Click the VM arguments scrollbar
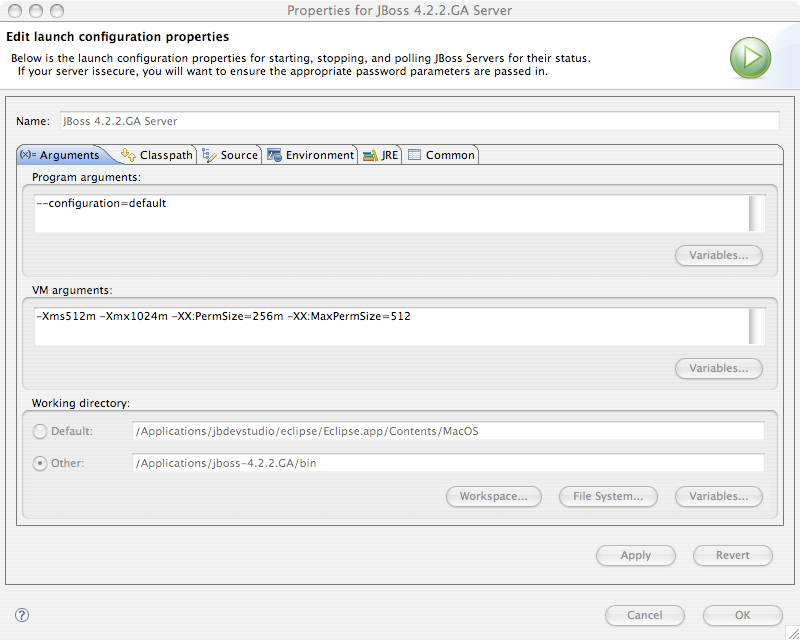This screenshot has height=640, width=800. click(757, 326)
